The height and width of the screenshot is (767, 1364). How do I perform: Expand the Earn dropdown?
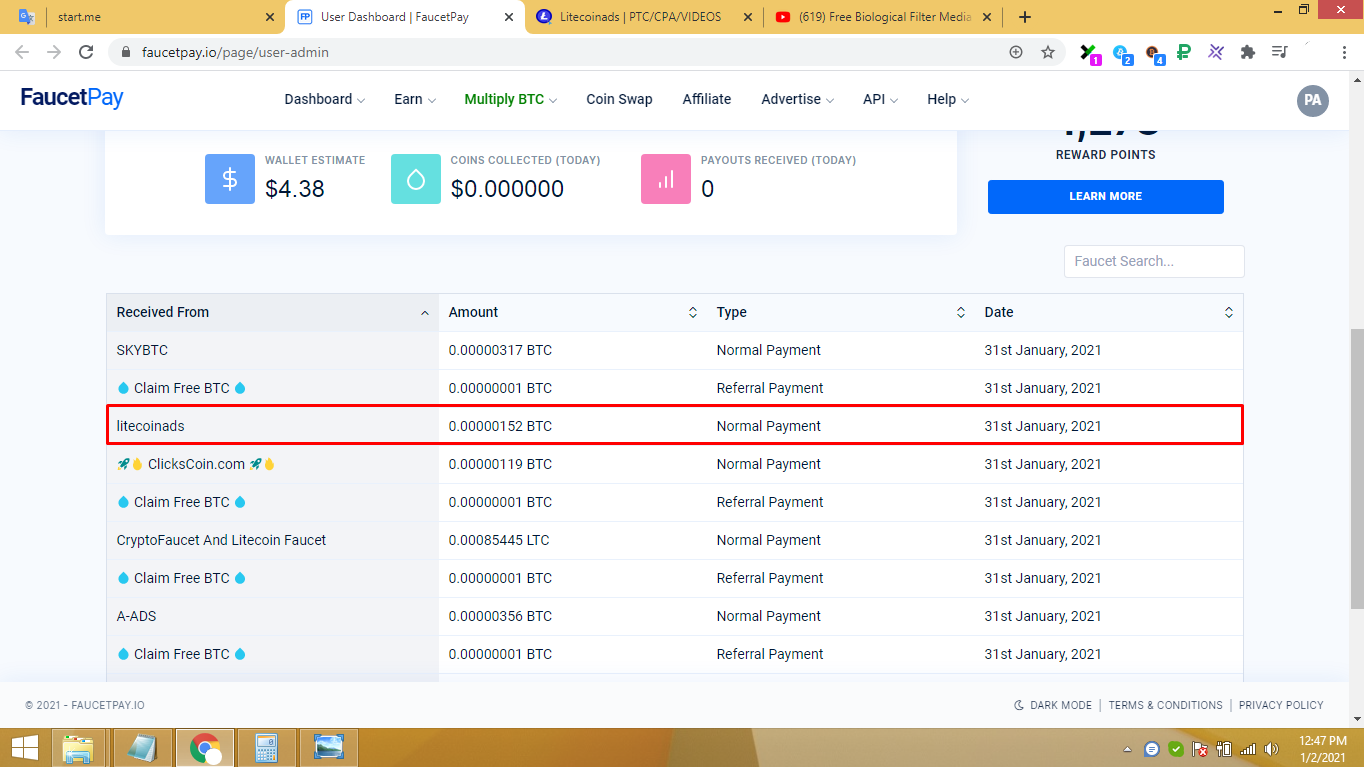[415, 99]
